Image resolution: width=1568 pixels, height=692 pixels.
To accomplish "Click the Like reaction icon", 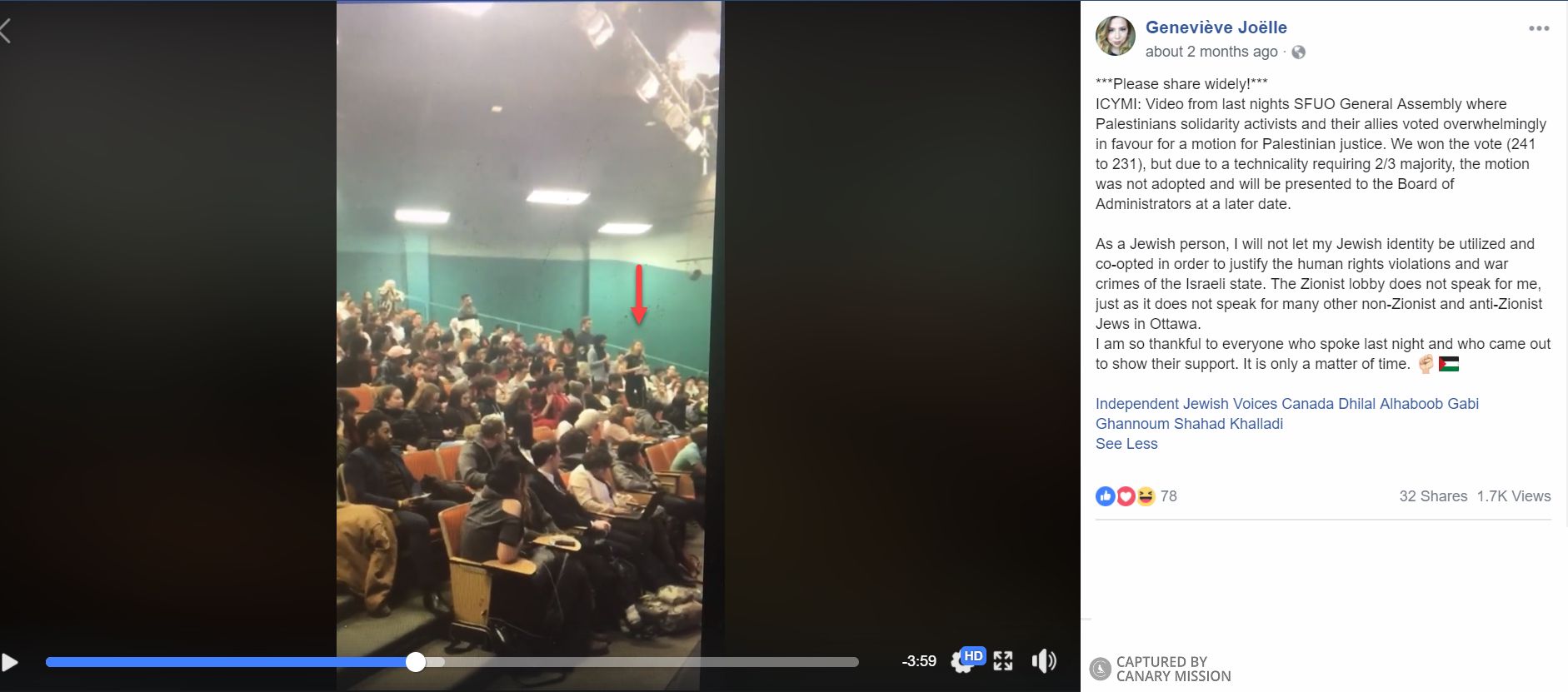I will (1106, 496).
